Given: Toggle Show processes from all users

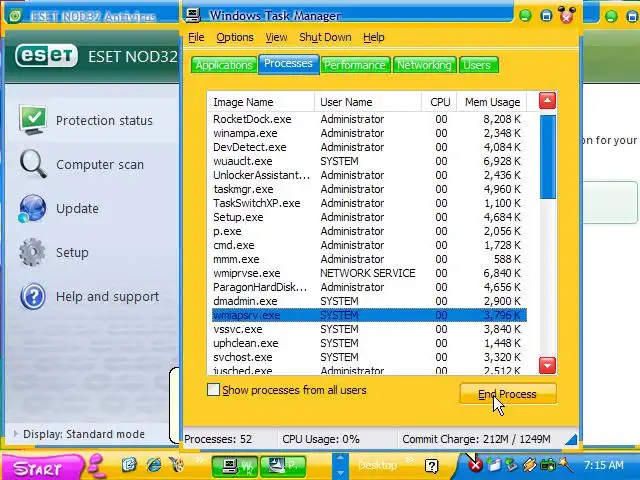Looking at the screenshot, I should [213, 390].
